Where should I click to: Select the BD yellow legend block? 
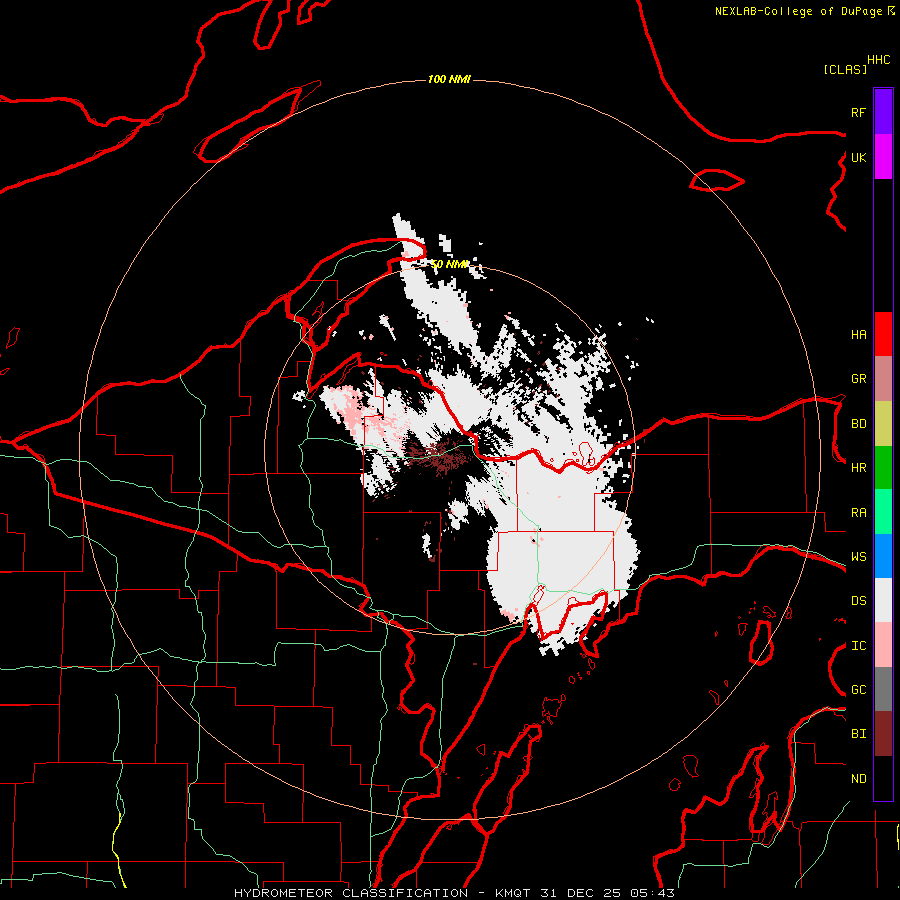[x=883, y=424]
